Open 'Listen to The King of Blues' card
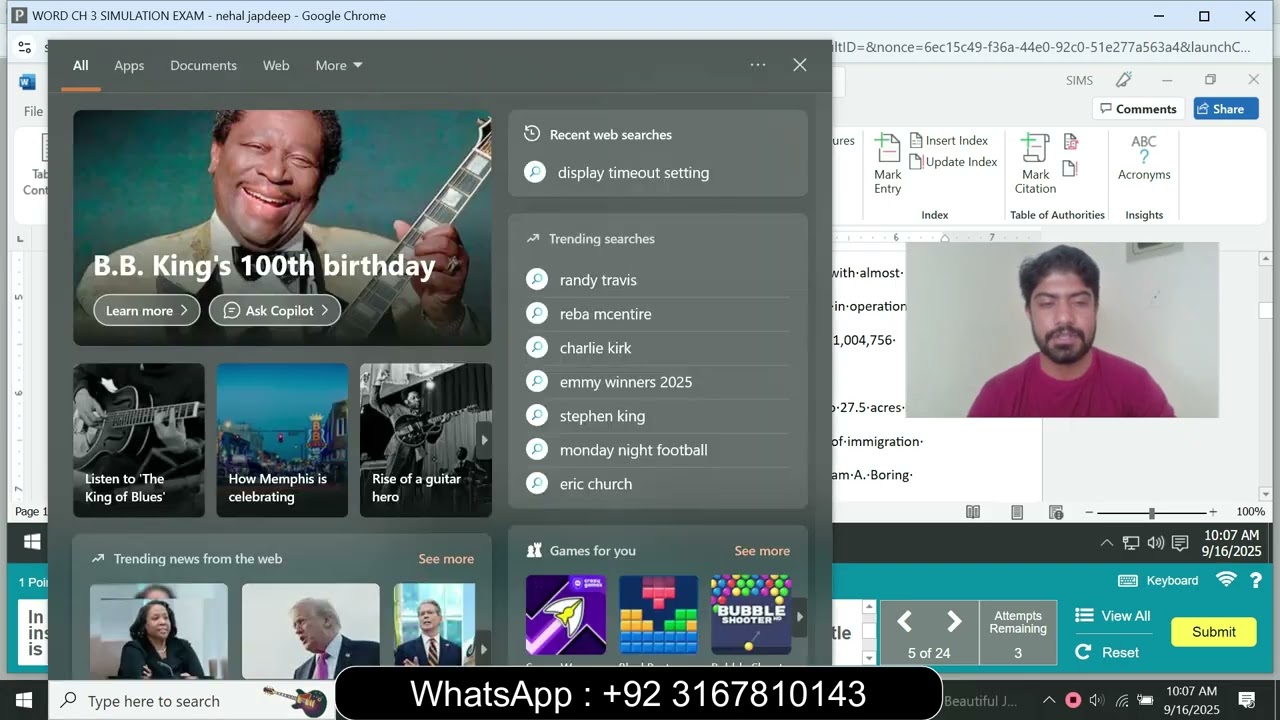The width and height of the screenshot is (1280, 720). click(139, 440)
